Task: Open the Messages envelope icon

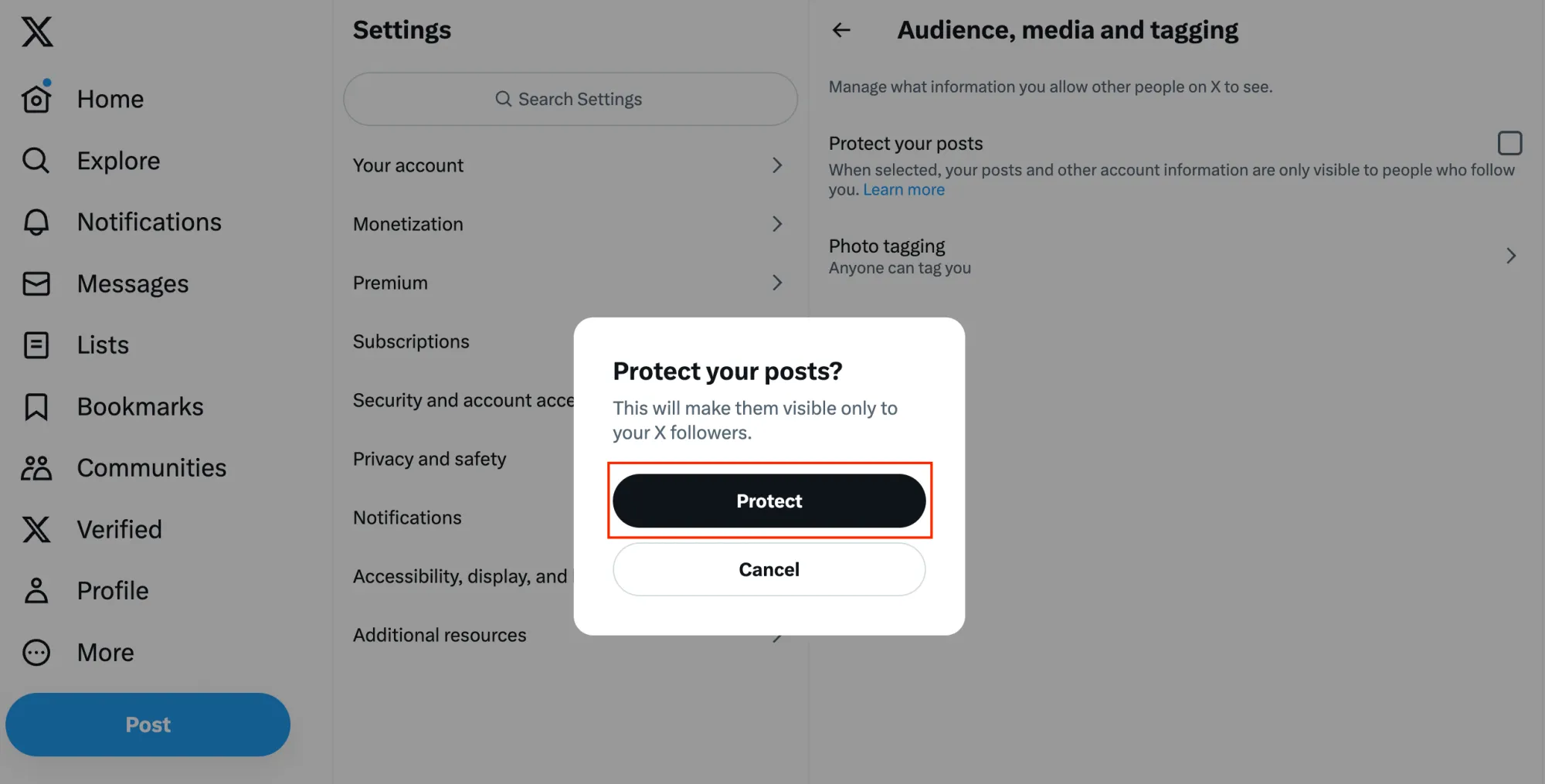Action: coord(36,283)
